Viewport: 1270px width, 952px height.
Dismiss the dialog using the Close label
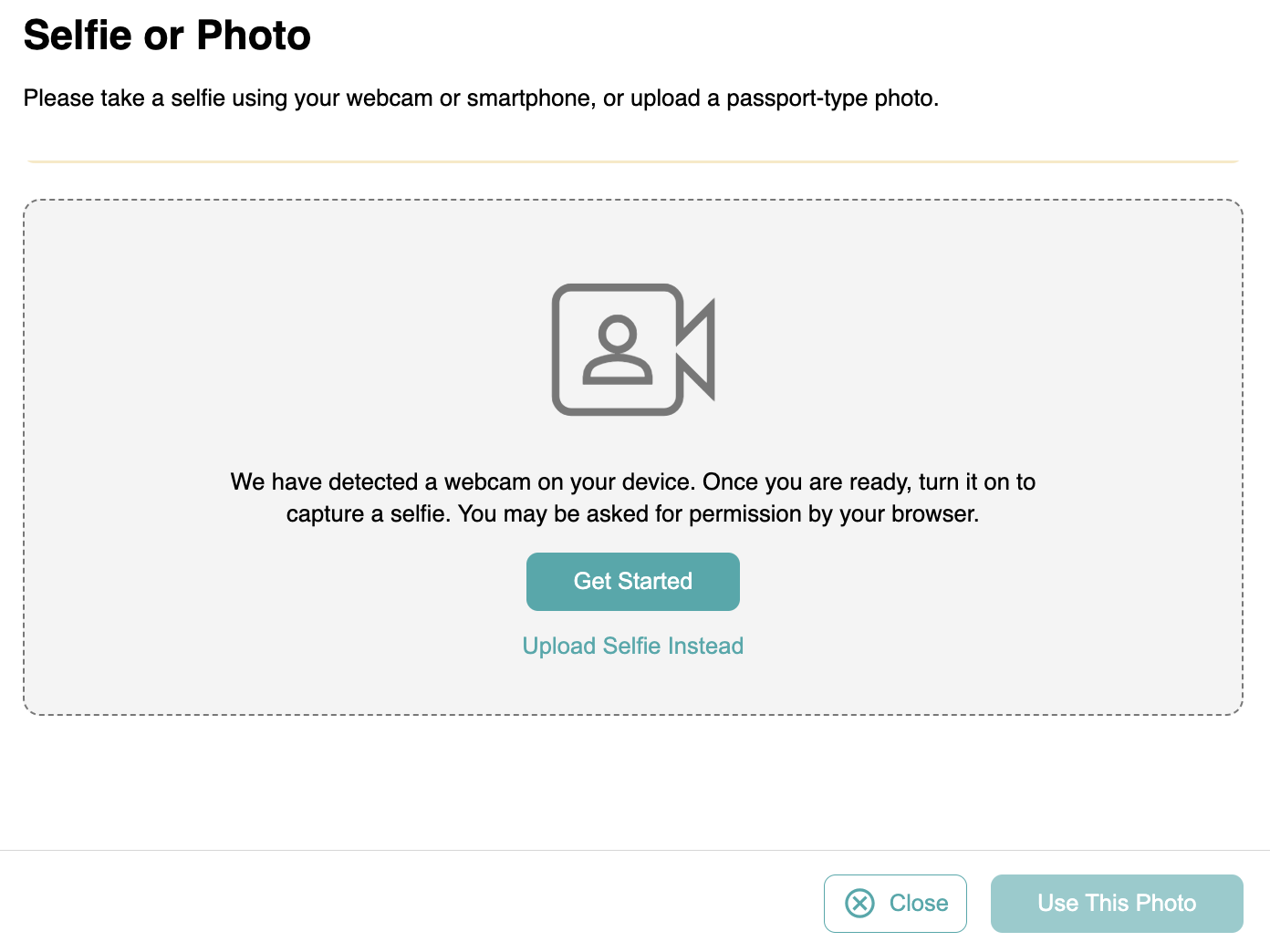click(x=918, y=903)
